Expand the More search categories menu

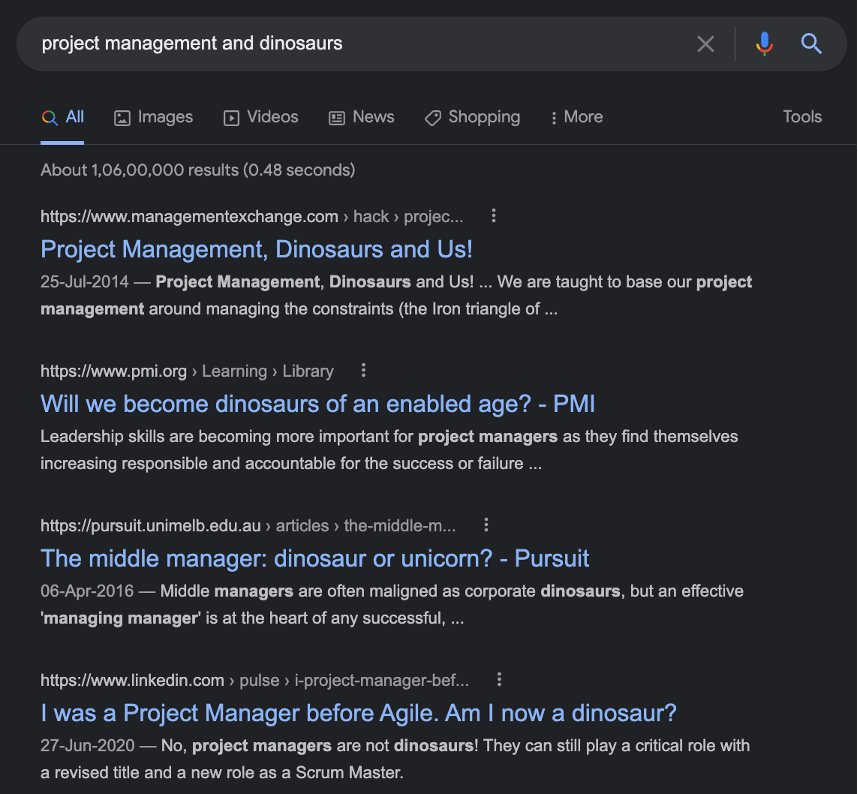click(576, 117)
